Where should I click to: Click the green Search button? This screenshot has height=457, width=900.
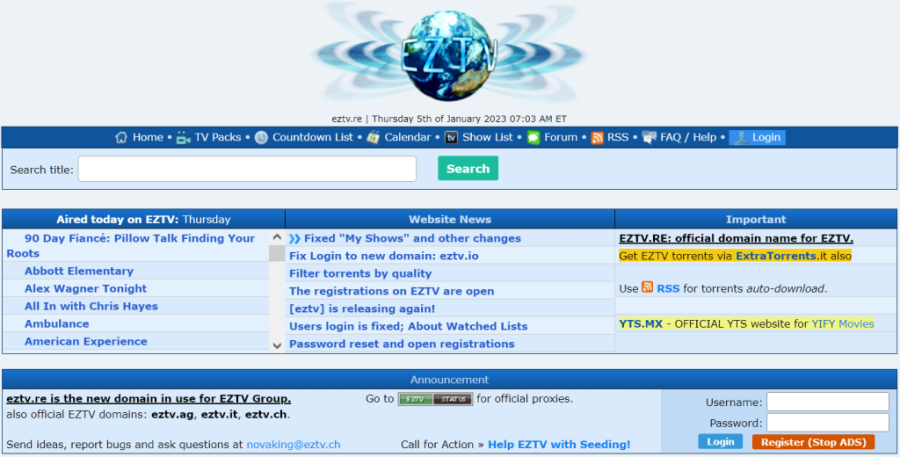468,169
